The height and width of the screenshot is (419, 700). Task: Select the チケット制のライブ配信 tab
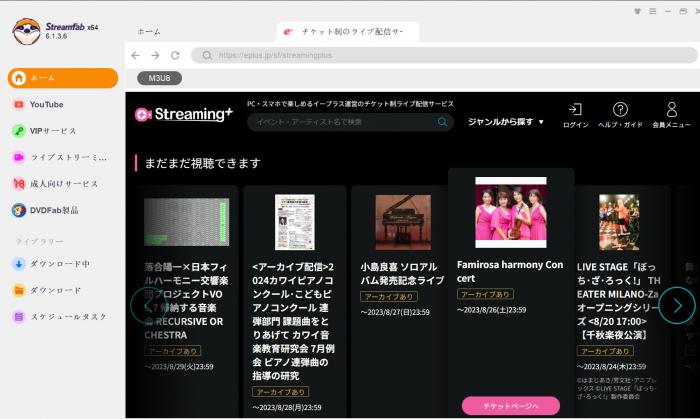click(x=348, y=32)
